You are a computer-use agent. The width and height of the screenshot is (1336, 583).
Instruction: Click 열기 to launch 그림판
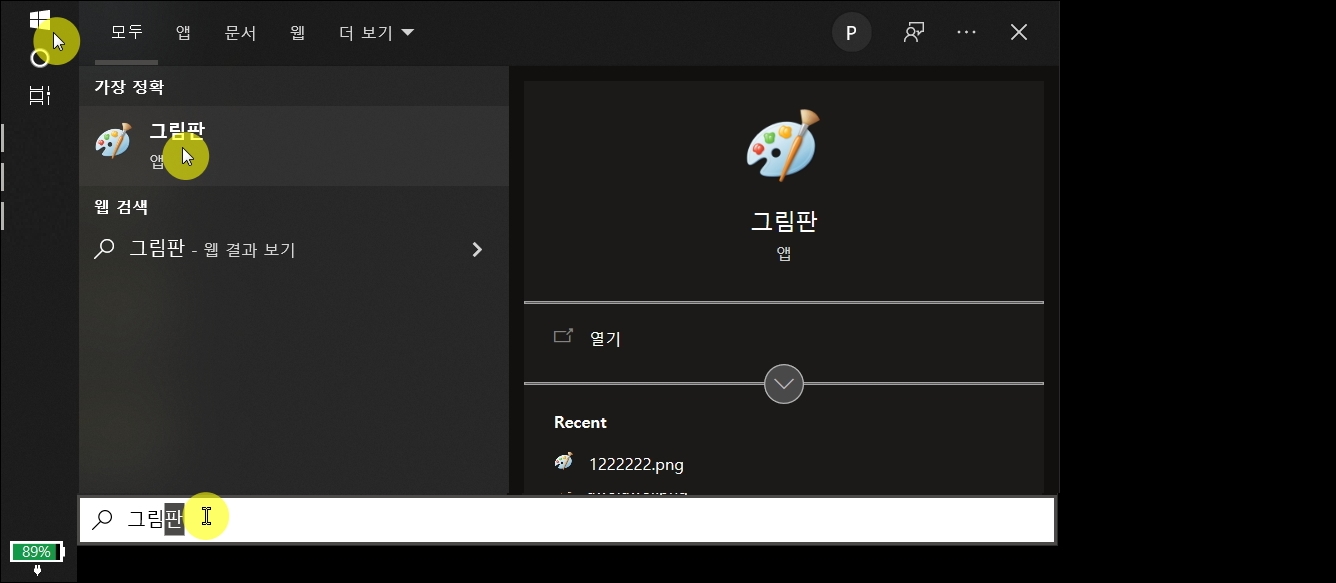click(605, 338)
